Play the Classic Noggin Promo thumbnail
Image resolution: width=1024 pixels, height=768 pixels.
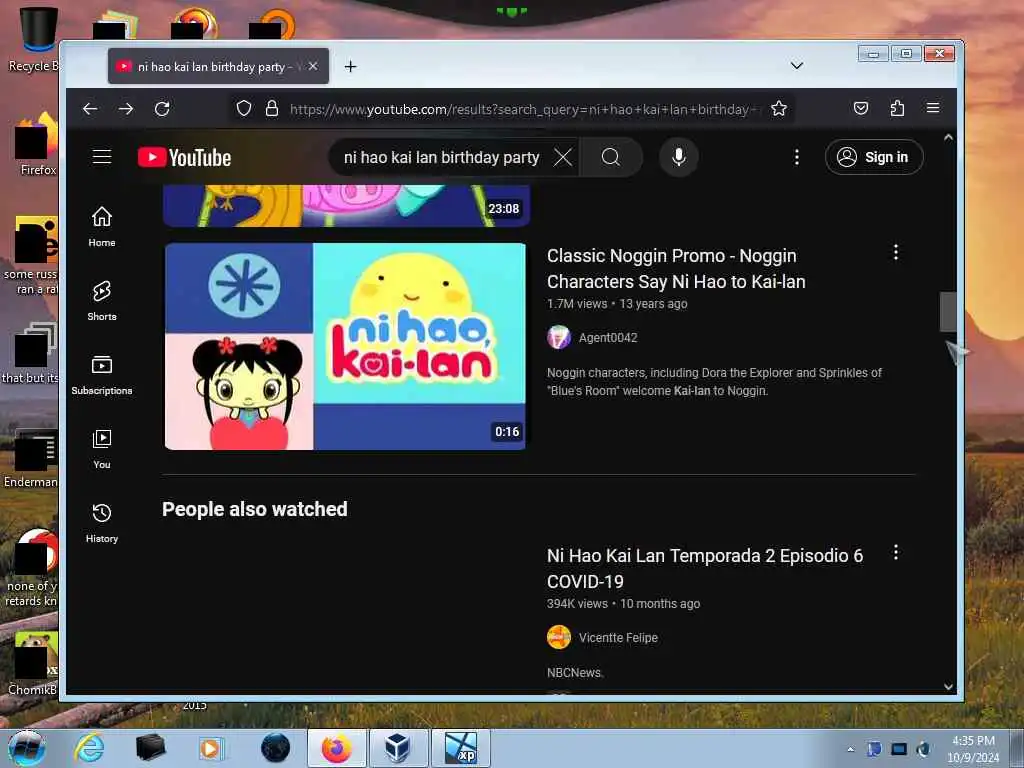(x=345, y=346)
